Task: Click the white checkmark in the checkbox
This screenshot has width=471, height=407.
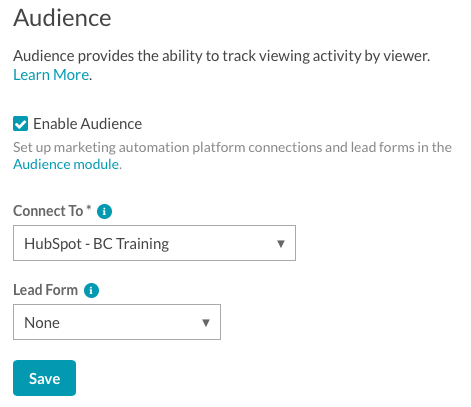Action: click(x=21, y=124)
